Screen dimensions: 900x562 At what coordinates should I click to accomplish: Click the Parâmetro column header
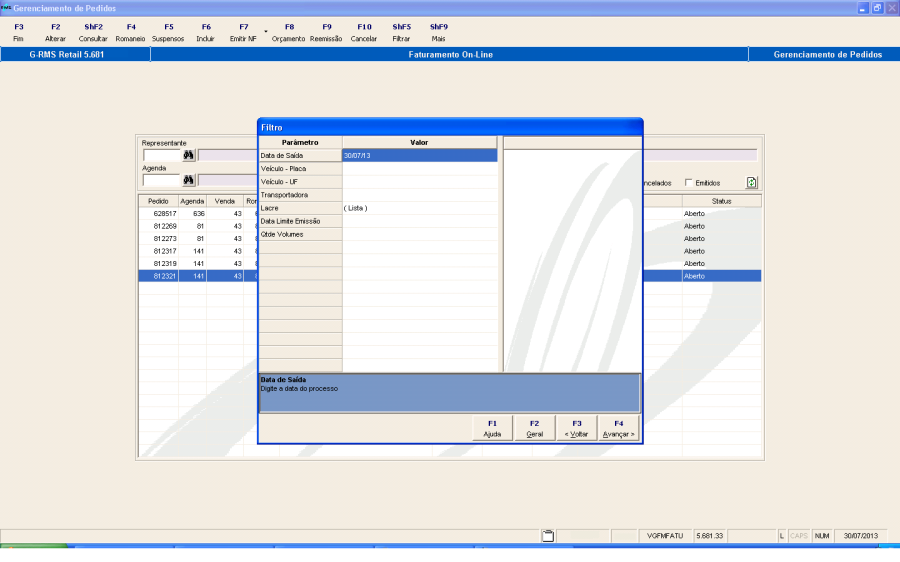(x=300, y=142)
